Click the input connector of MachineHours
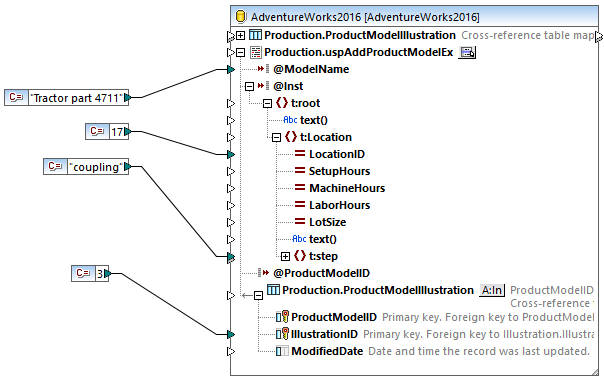This screenshot has height=382, width=604. (231, 188)
